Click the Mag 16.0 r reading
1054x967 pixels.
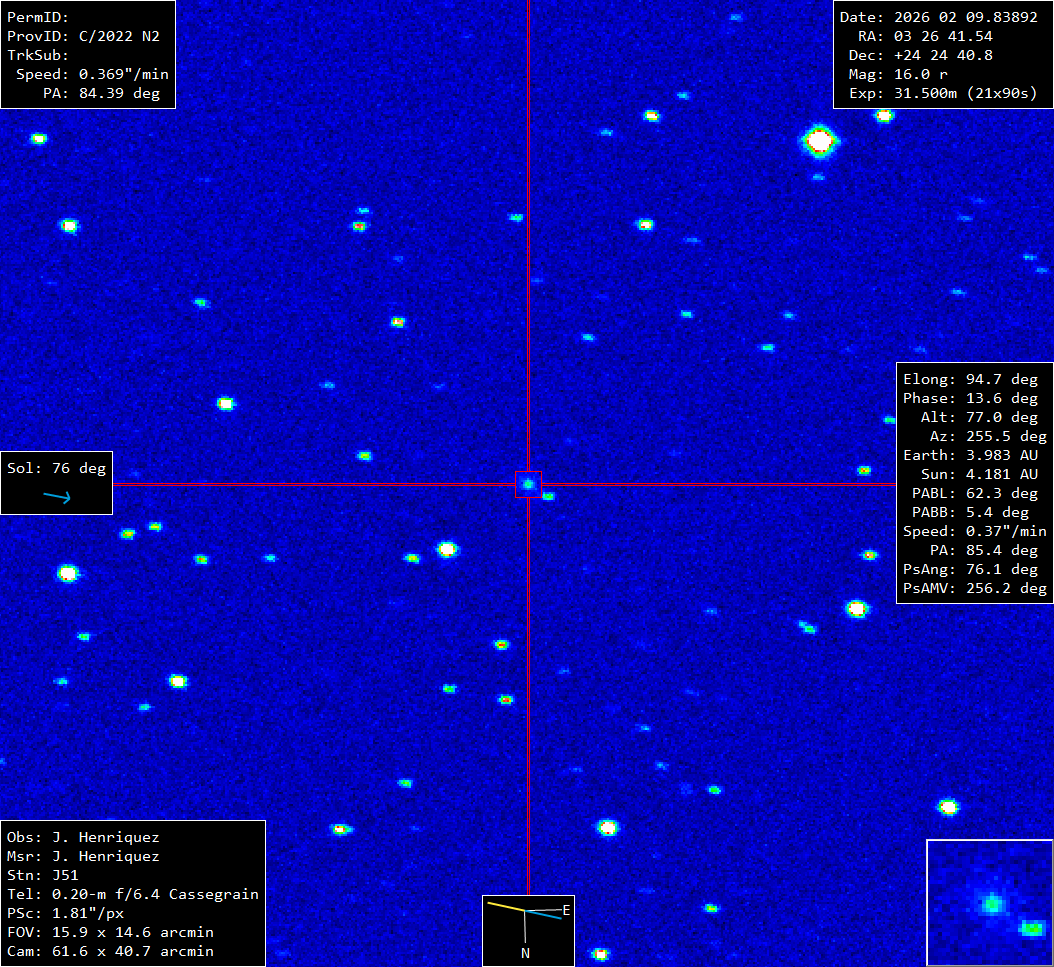pos(913,74)
